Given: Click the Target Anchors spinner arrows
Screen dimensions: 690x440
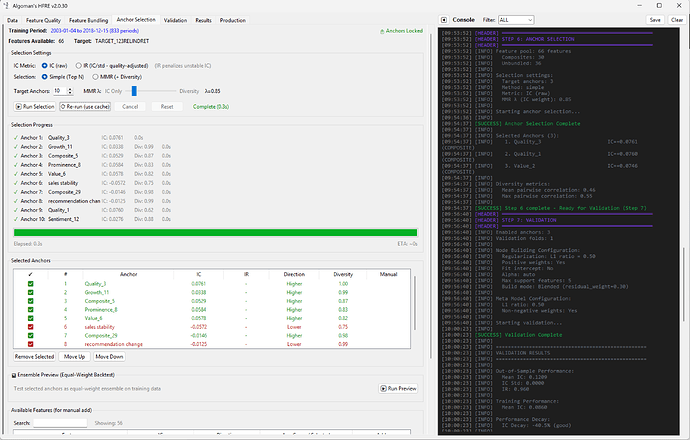Looking at the screenshot, I should point(70,91).
